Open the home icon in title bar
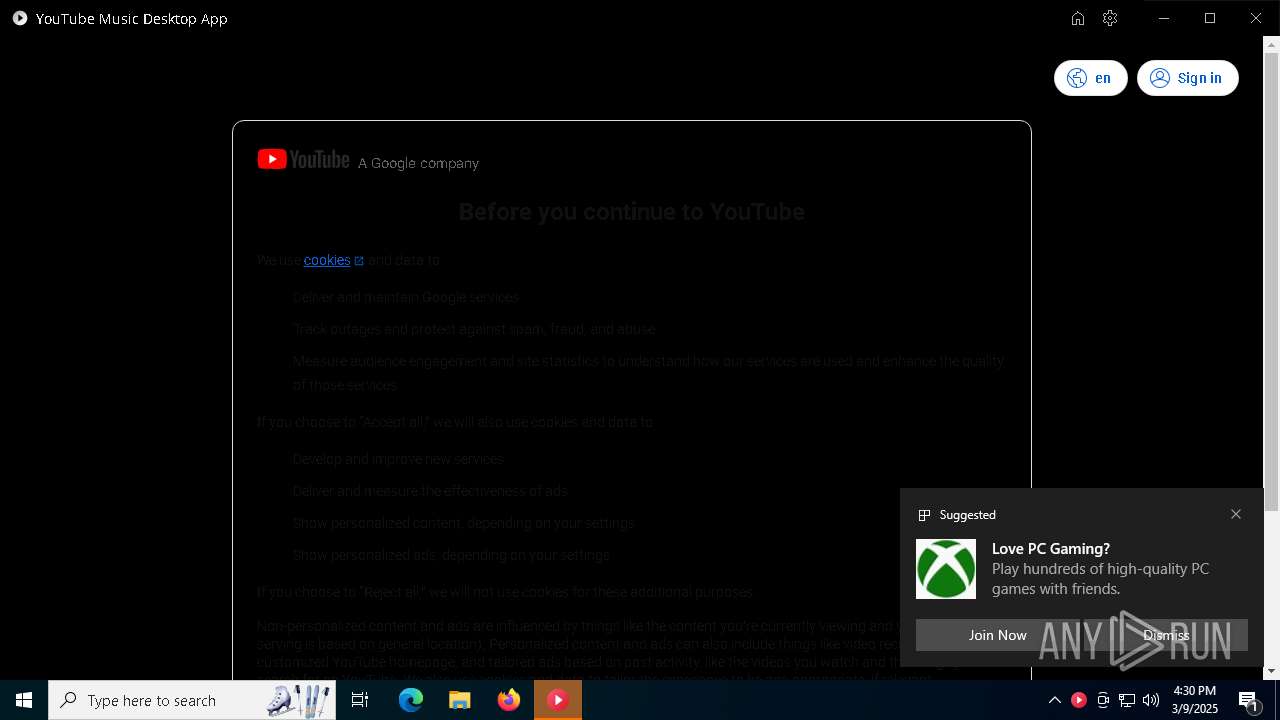Viewport: 1280px width, 720px height. click(1078, 18)
